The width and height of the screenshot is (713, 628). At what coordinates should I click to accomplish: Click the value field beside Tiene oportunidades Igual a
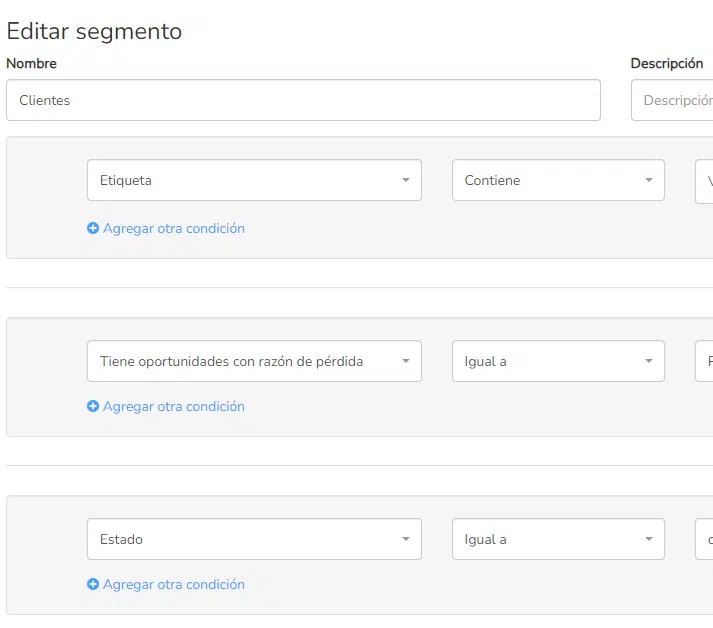coord(704,361)
